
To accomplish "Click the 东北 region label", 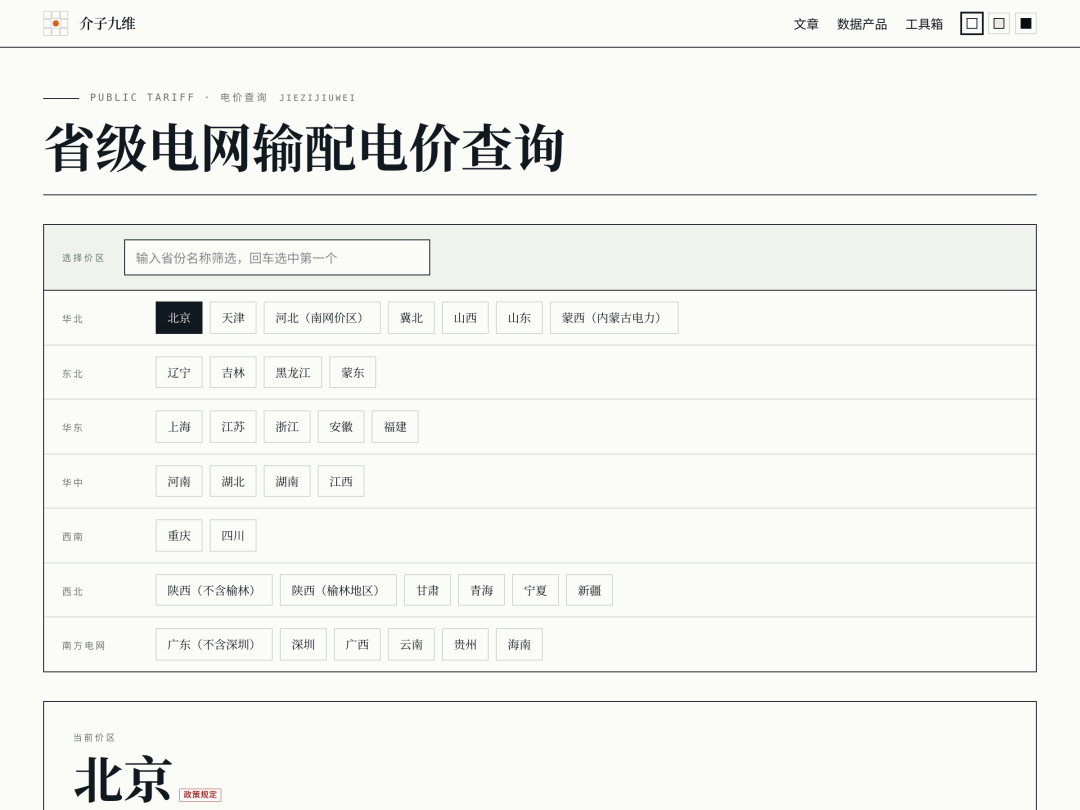I will click(72, 374).
